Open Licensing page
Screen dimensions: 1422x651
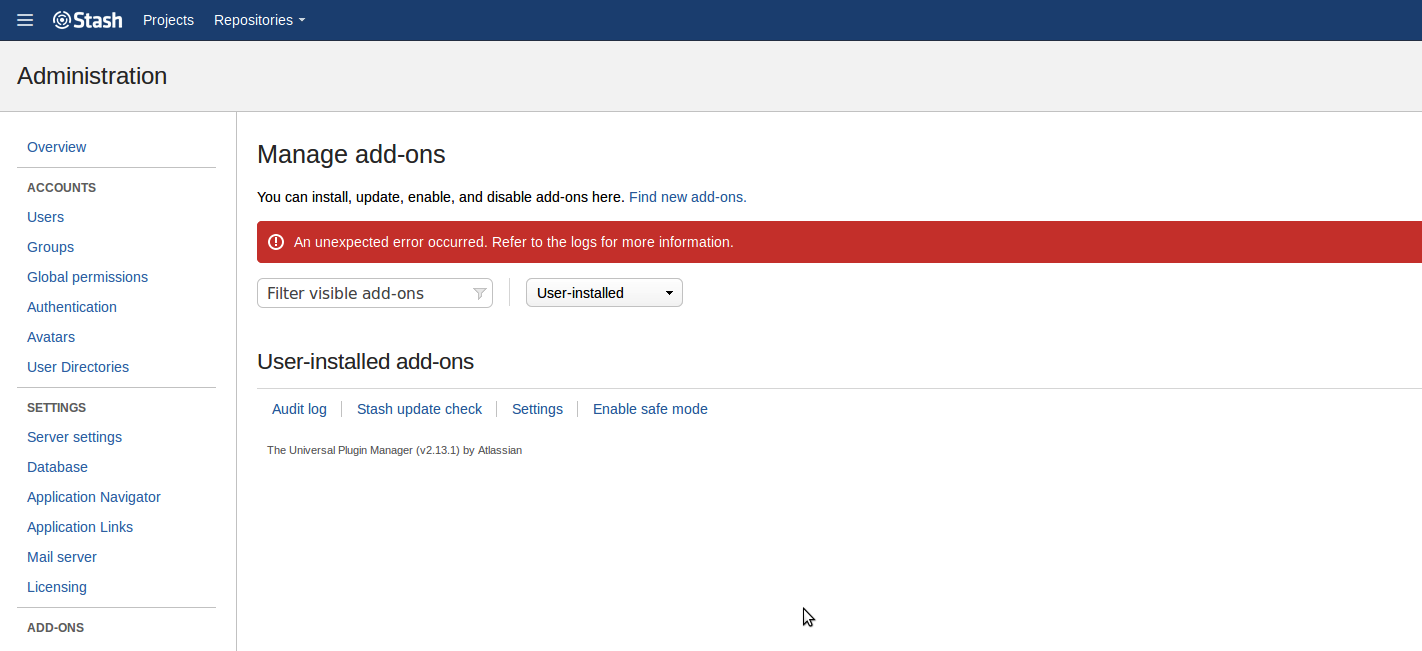[57, 587]
